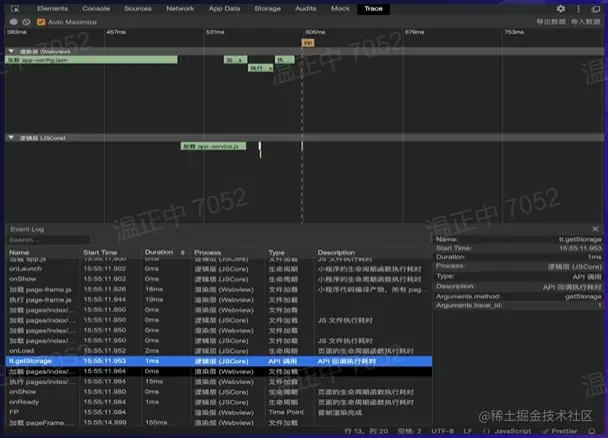Open the more options kebab menu

click(579, 9)
